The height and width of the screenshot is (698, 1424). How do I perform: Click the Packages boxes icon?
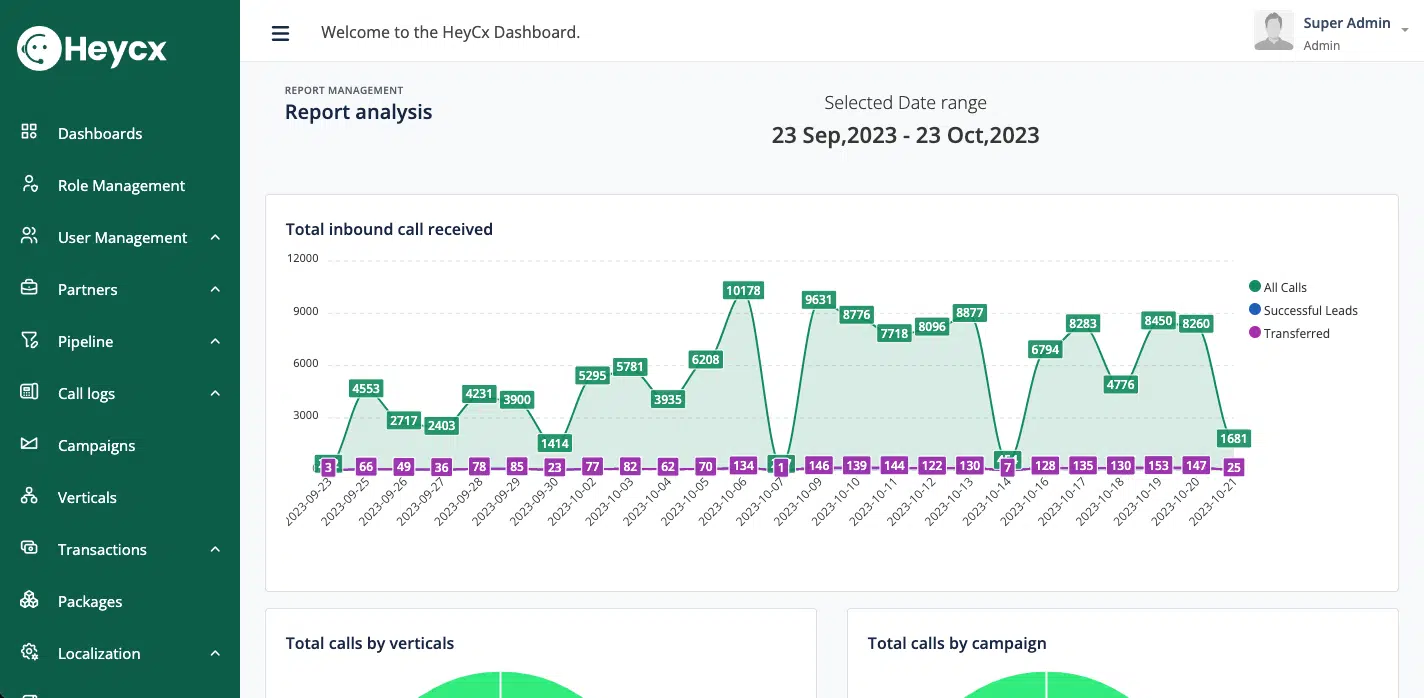(x=29, y=600)
